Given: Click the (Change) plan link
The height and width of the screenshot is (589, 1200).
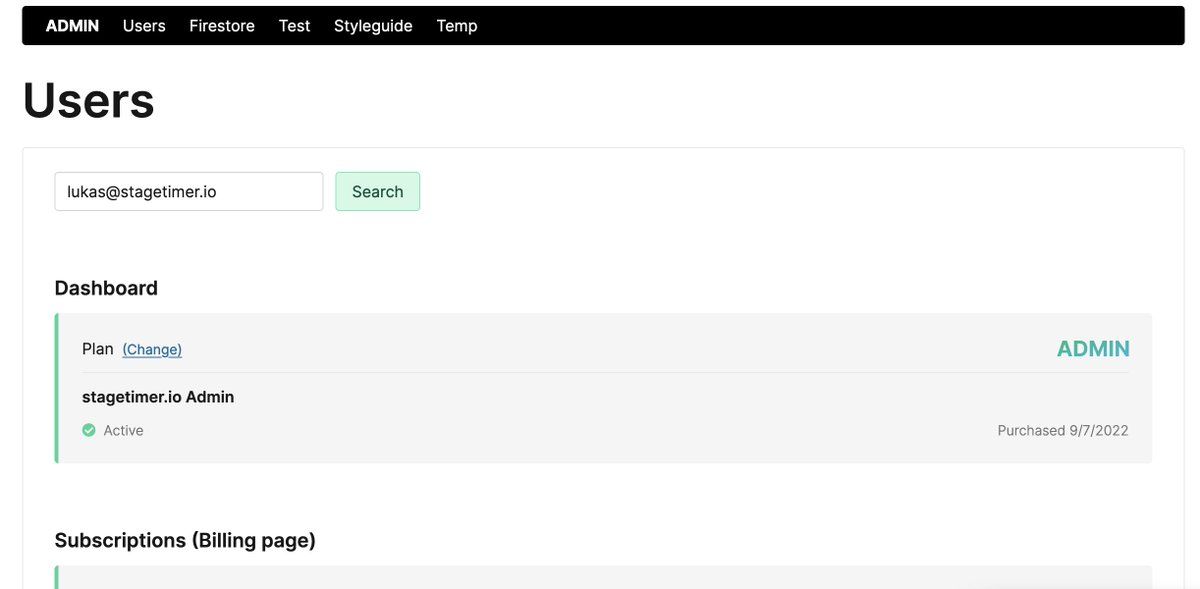Looking at the screenshot, I should coord(152,349).
